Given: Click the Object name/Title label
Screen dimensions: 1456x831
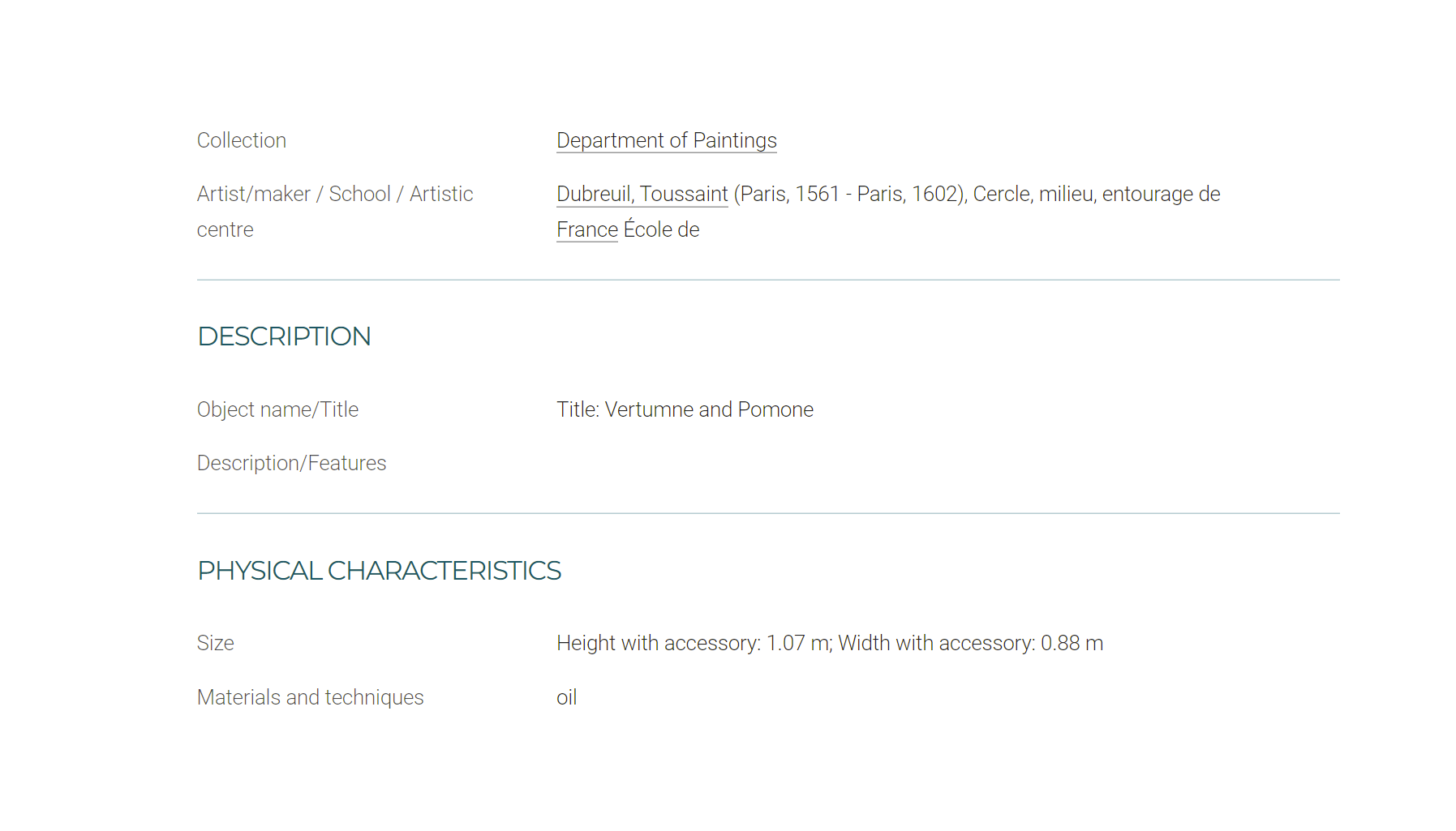Looking at the screenshot, I should click(277, 409).
